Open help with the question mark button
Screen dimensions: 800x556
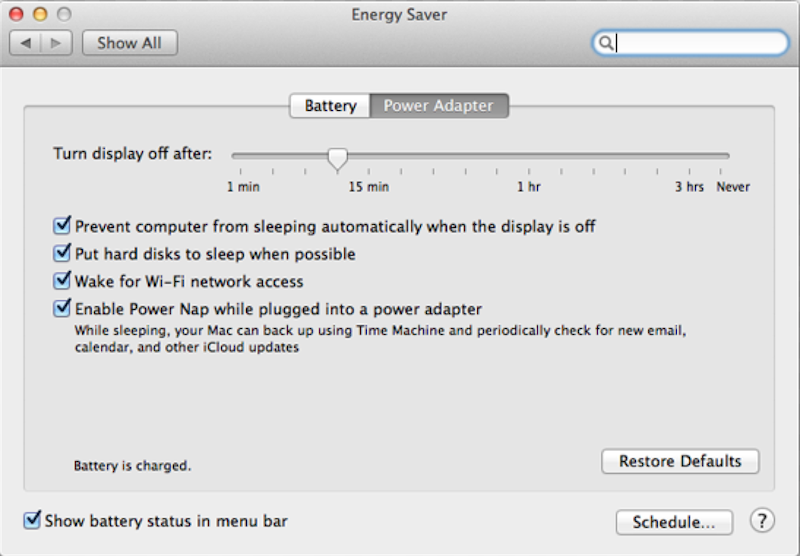pyautogui.click(x=762, y=521)
